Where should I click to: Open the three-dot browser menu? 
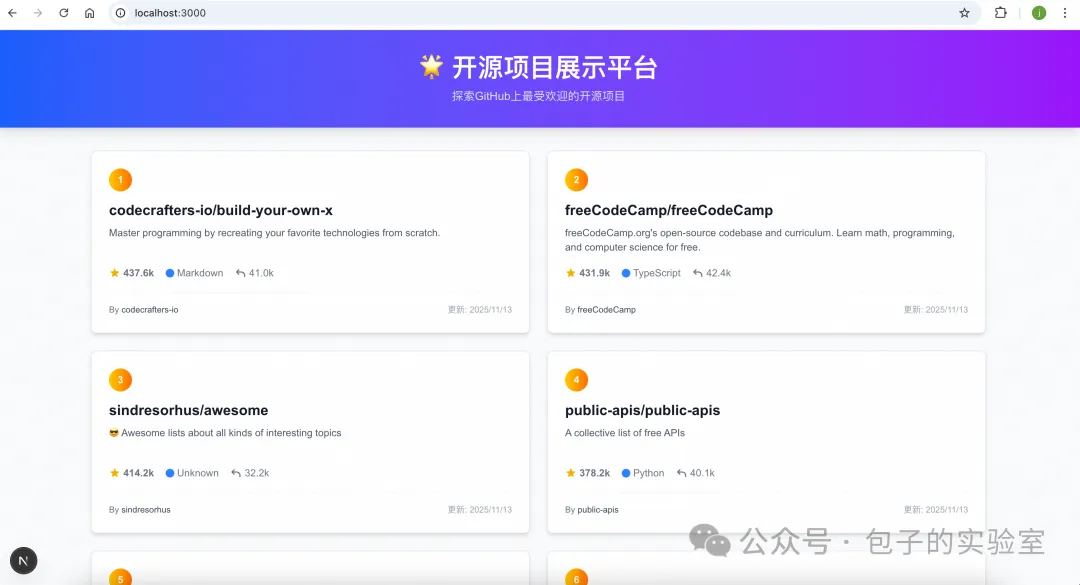click(1064, 13)
